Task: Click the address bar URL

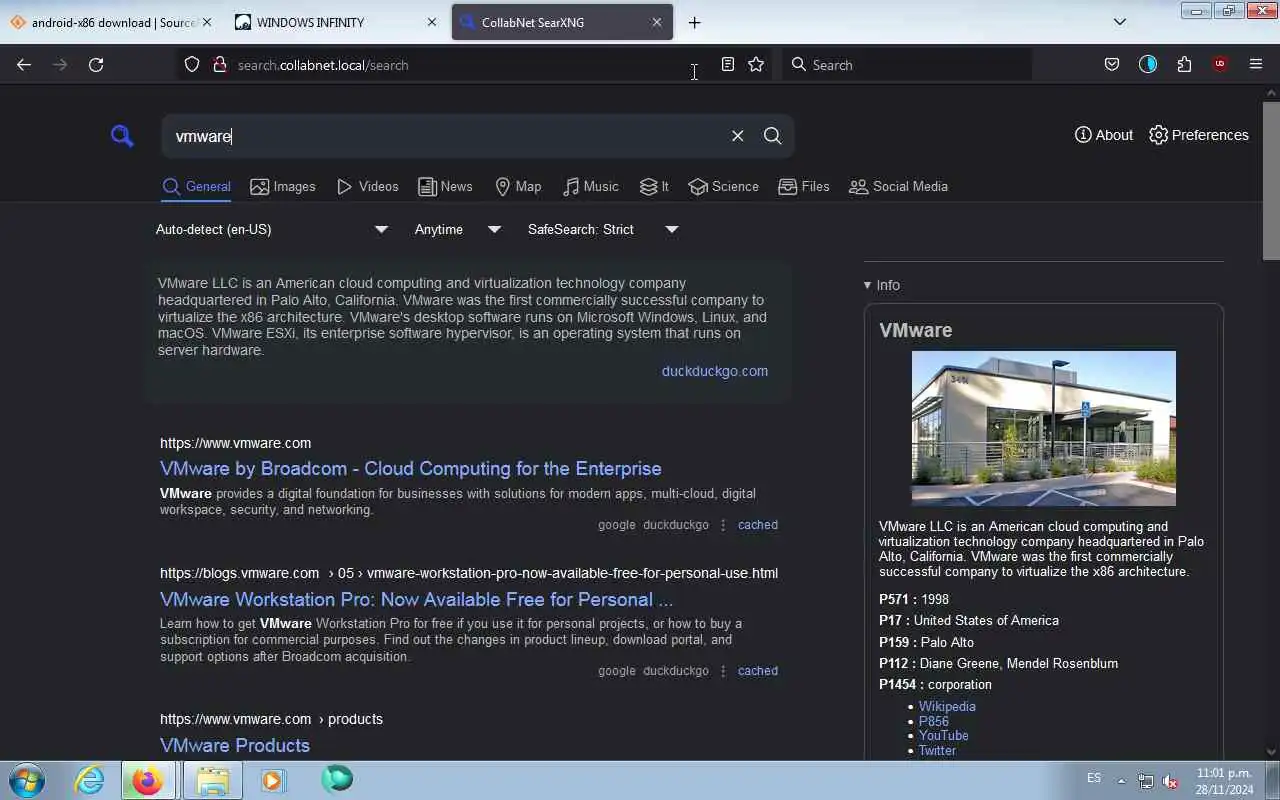Action: click(x=323, y=65)
